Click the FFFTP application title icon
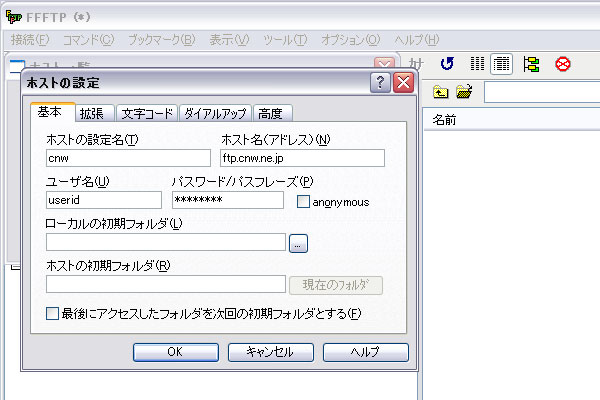Viewport: 600px width, 400px height. [14, 17]
